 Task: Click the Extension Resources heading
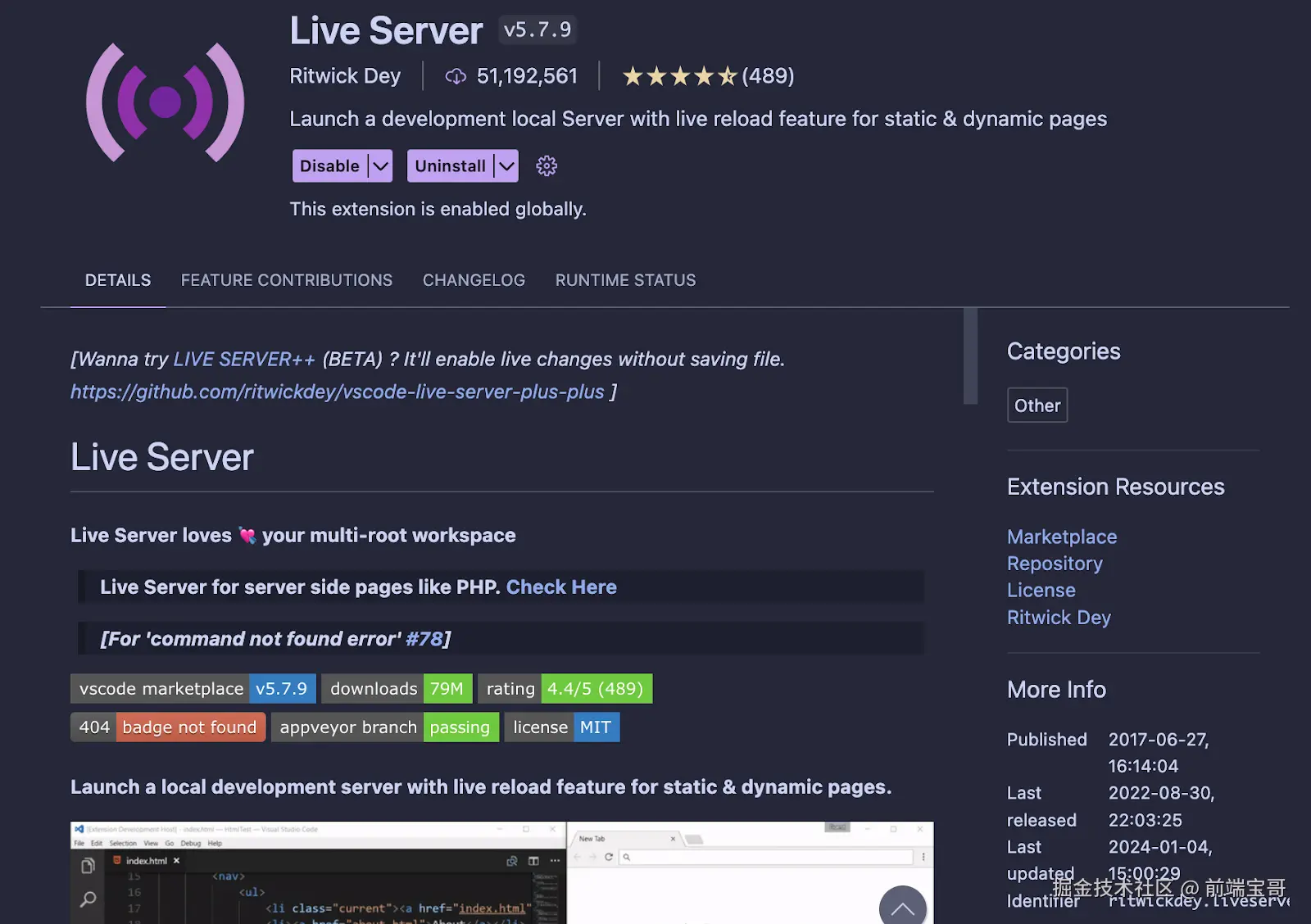[1116, 487]
